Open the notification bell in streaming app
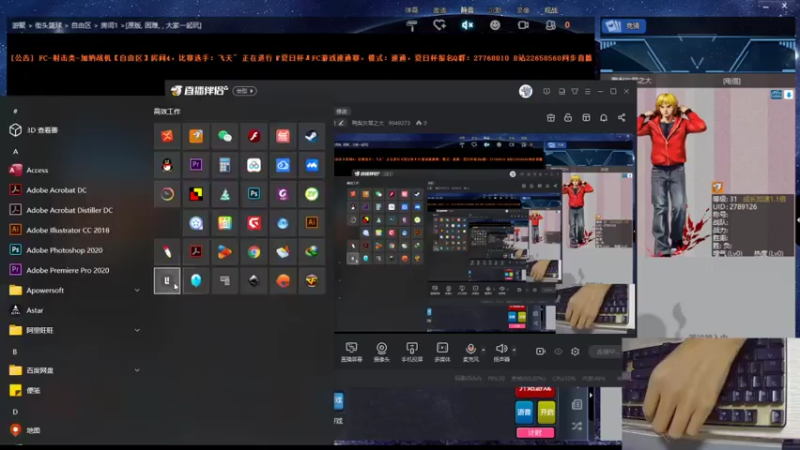This screenshot has height=450, width=800. click(x=604, y=118)
